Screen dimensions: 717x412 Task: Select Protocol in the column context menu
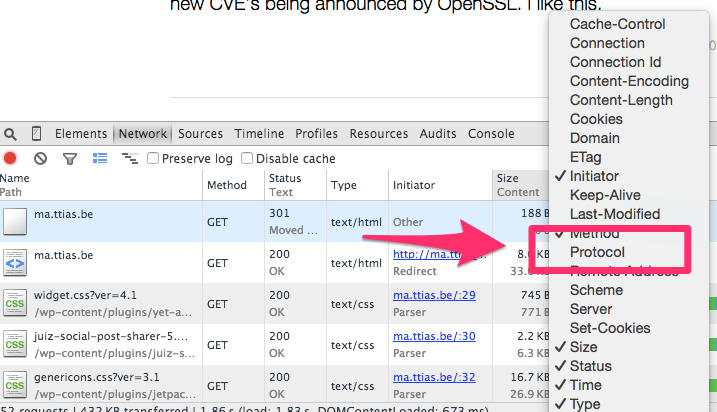597,252
